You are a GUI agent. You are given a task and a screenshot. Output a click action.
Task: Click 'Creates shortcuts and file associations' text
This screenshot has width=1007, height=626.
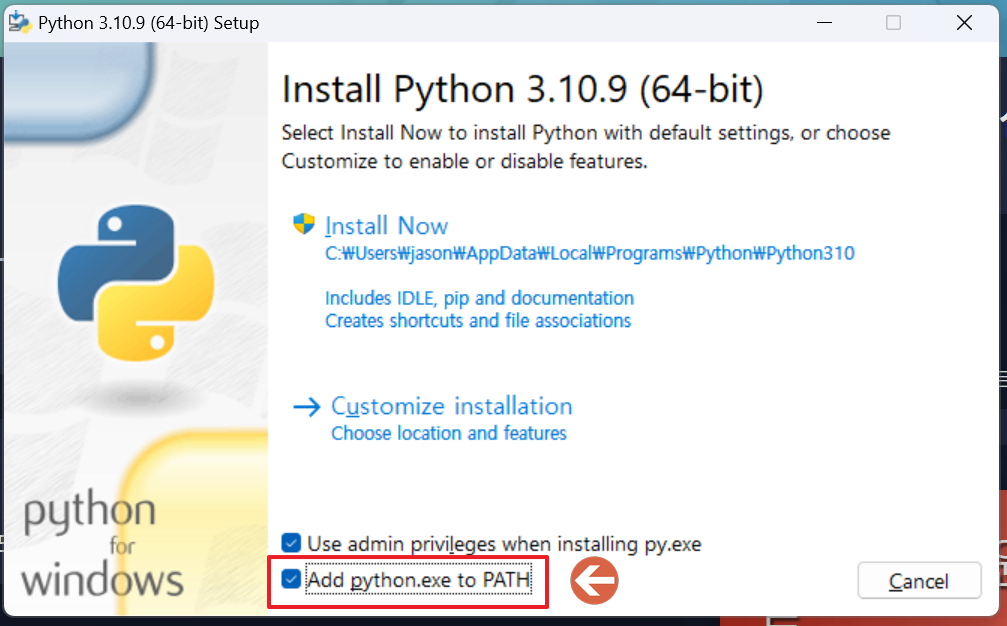point(478,320)
